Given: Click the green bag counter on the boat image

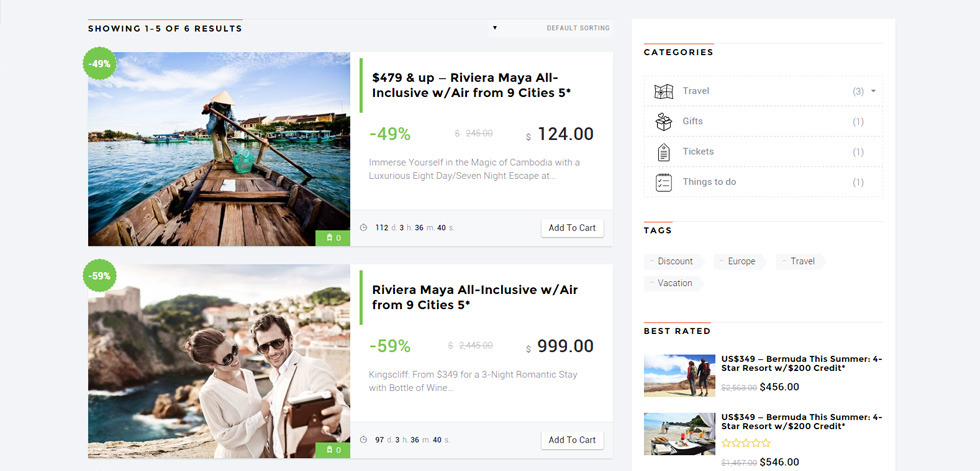Looking at the screenshot, I should 333,238.
